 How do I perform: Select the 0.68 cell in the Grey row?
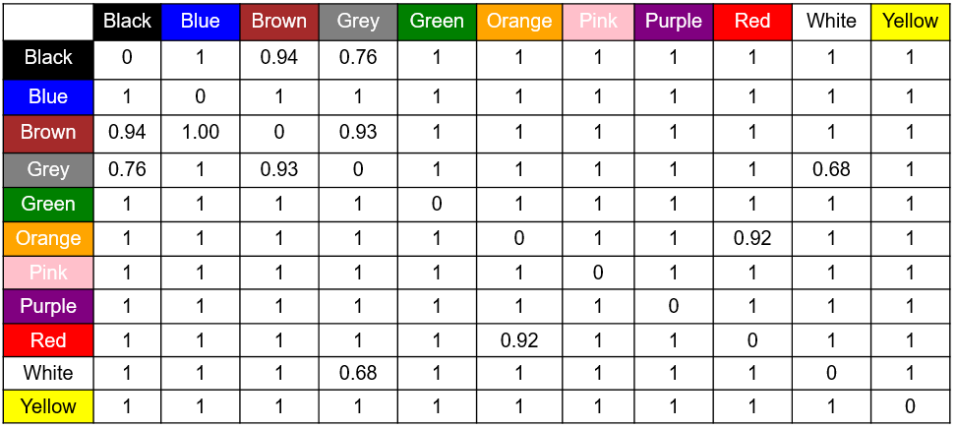point(831,169)
